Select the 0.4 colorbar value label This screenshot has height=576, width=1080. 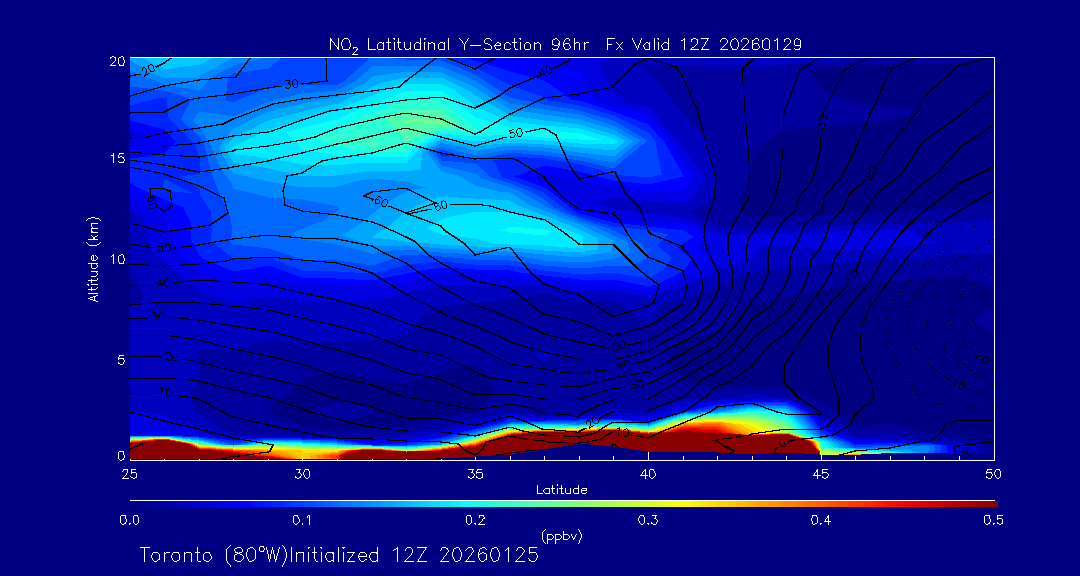click(x=820, y=520)
